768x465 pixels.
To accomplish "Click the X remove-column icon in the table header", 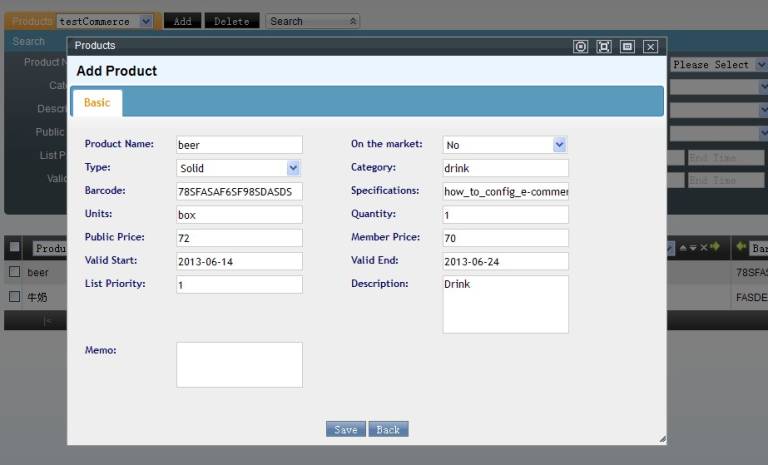I will click(704, 247).
